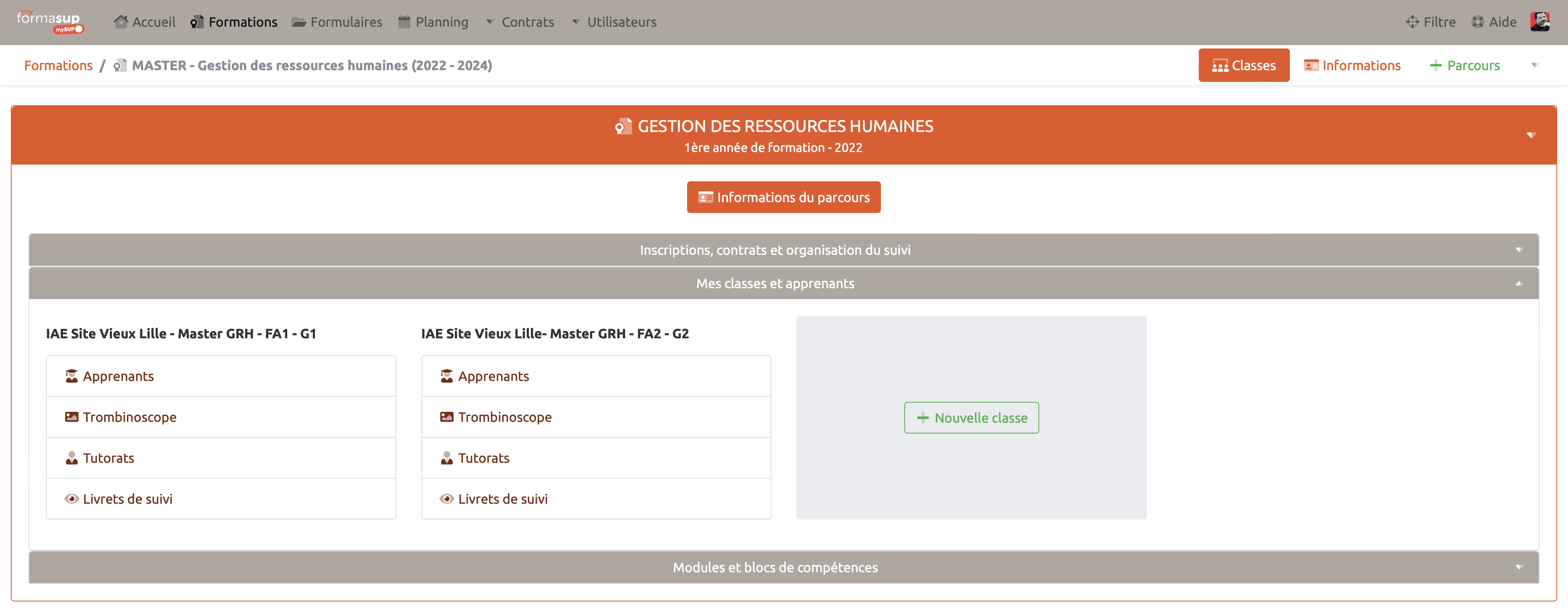The image size is (1568, 614).
Task: Switch to the Classes tab
Action: pos(1243,65)
